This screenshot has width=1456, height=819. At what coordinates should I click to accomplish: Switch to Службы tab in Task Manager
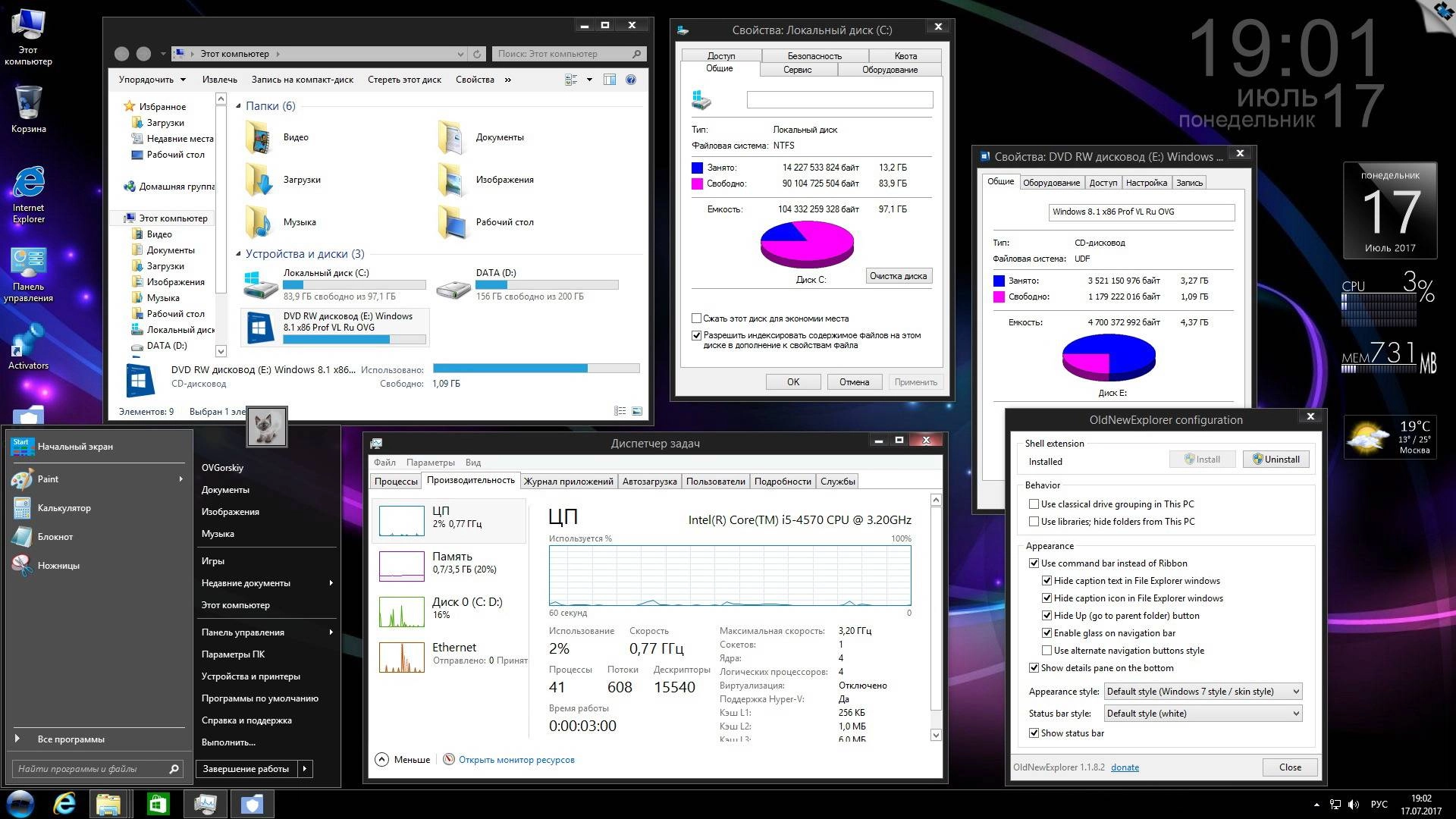coord(837,482)
